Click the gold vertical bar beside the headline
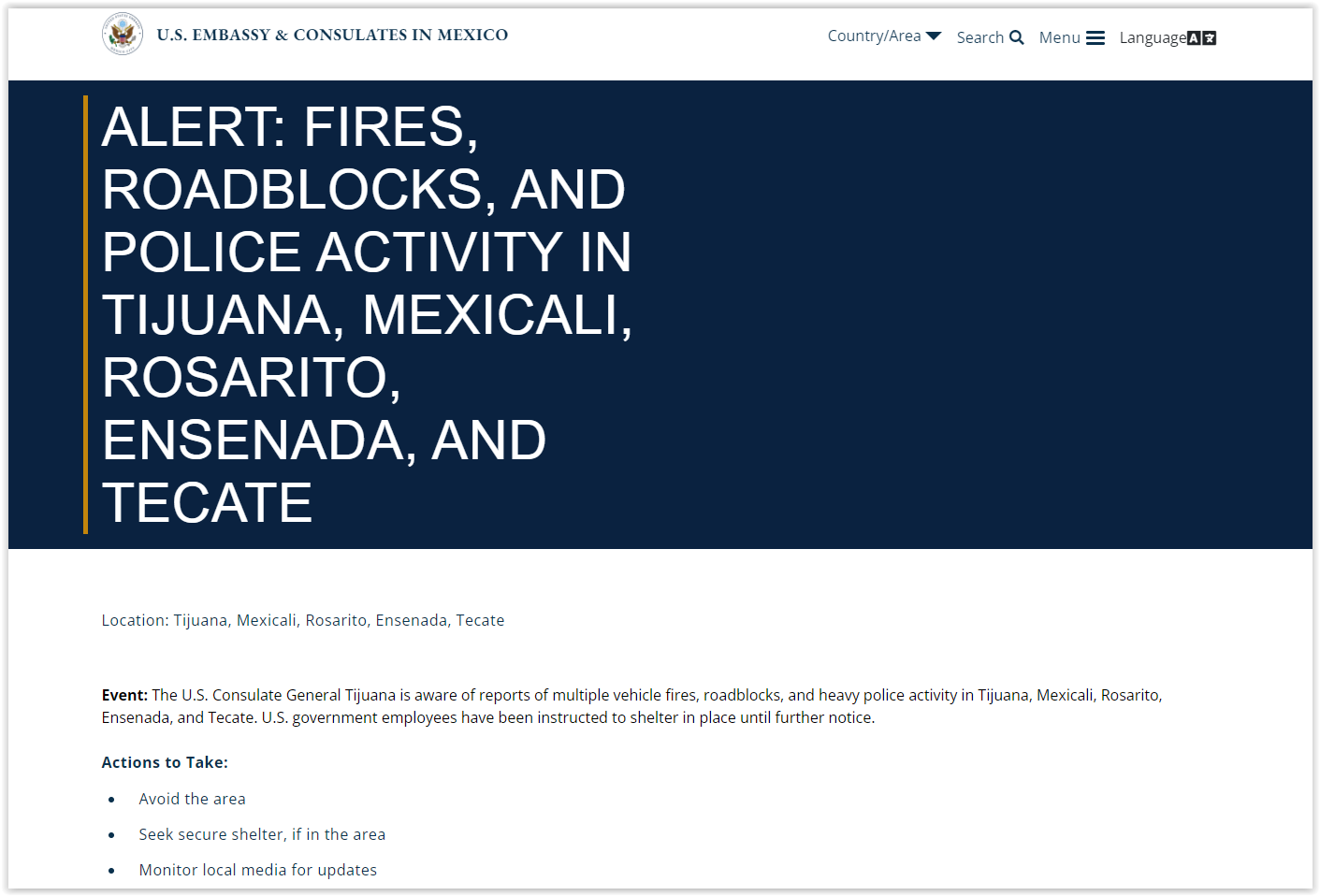Image resolution: width=1320 pixels, height=896 pixels. [x=85, y=314]
